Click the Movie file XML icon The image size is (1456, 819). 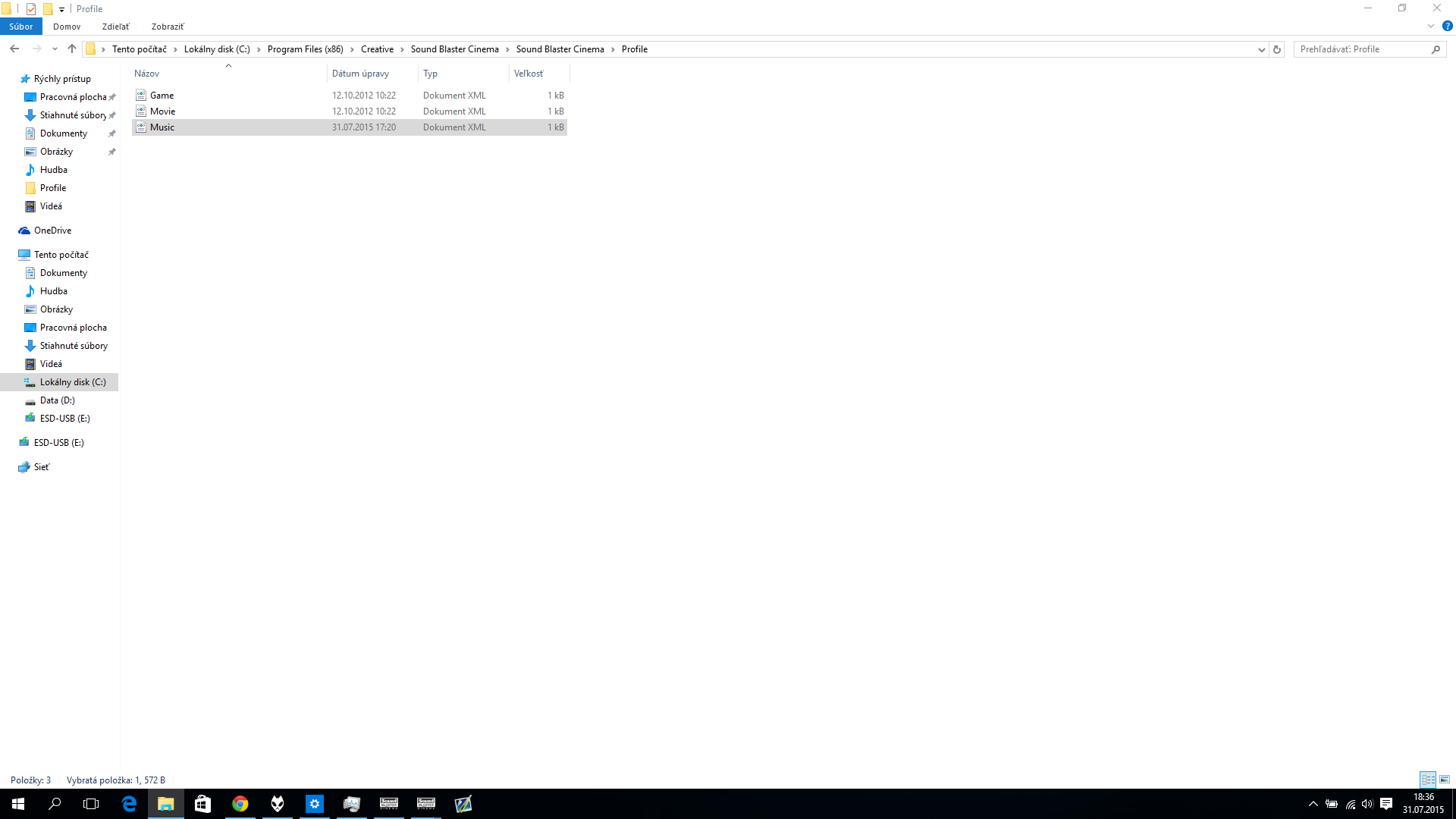[x=141, y=111]
